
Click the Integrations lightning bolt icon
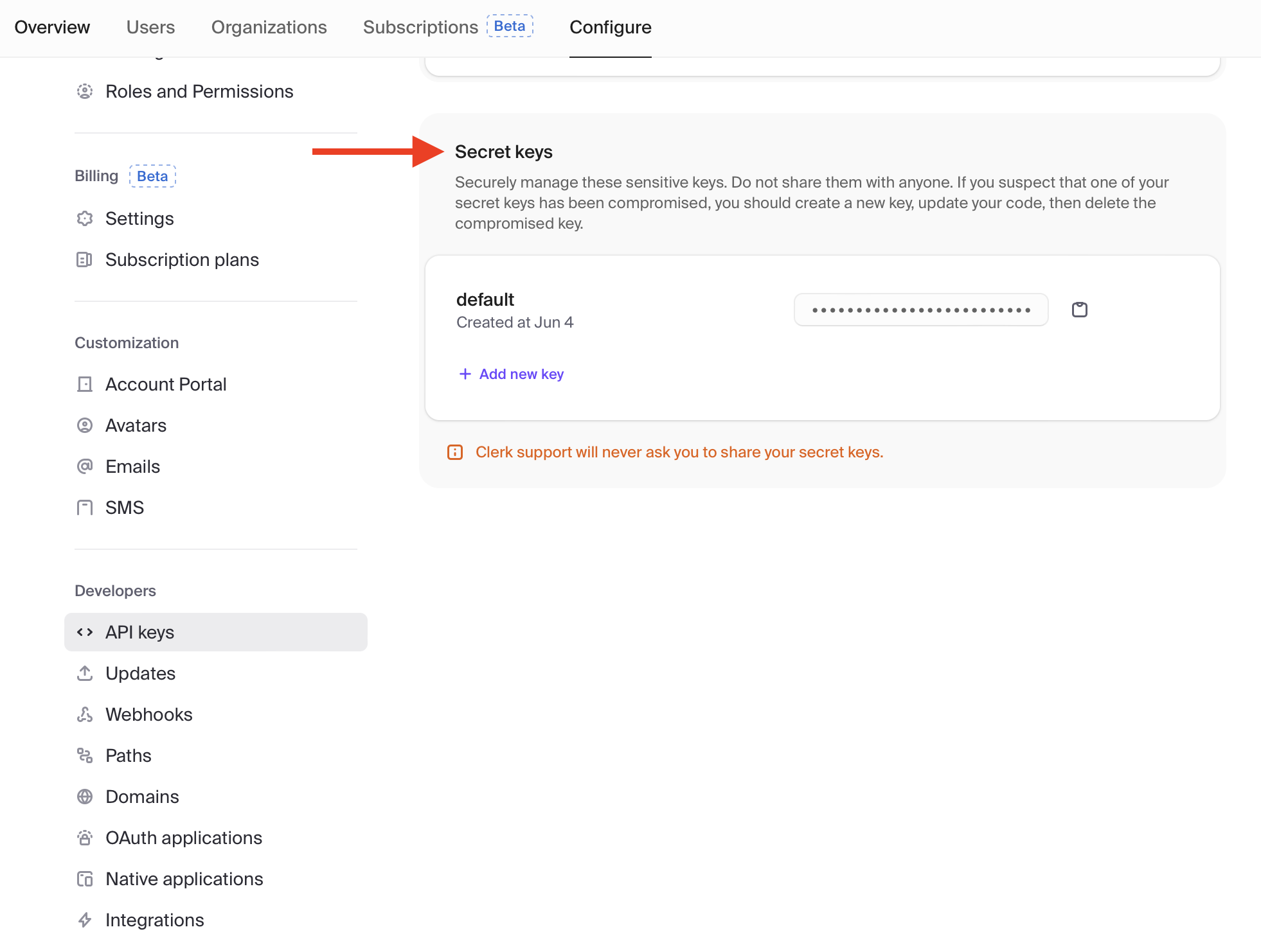pos(85,920)
